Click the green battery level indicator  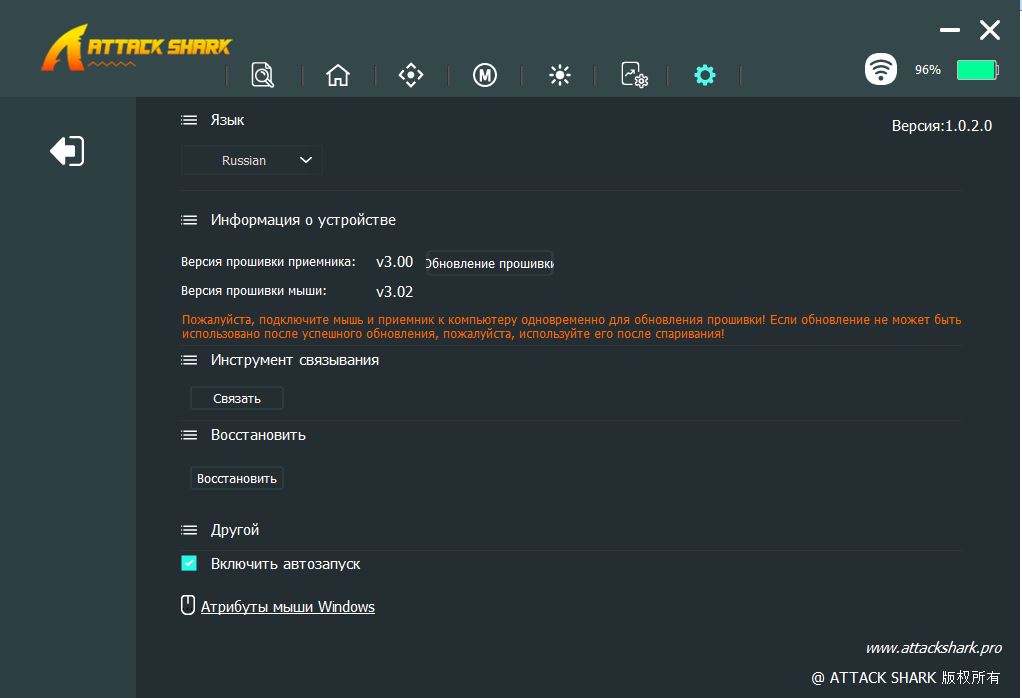(977, 70)
